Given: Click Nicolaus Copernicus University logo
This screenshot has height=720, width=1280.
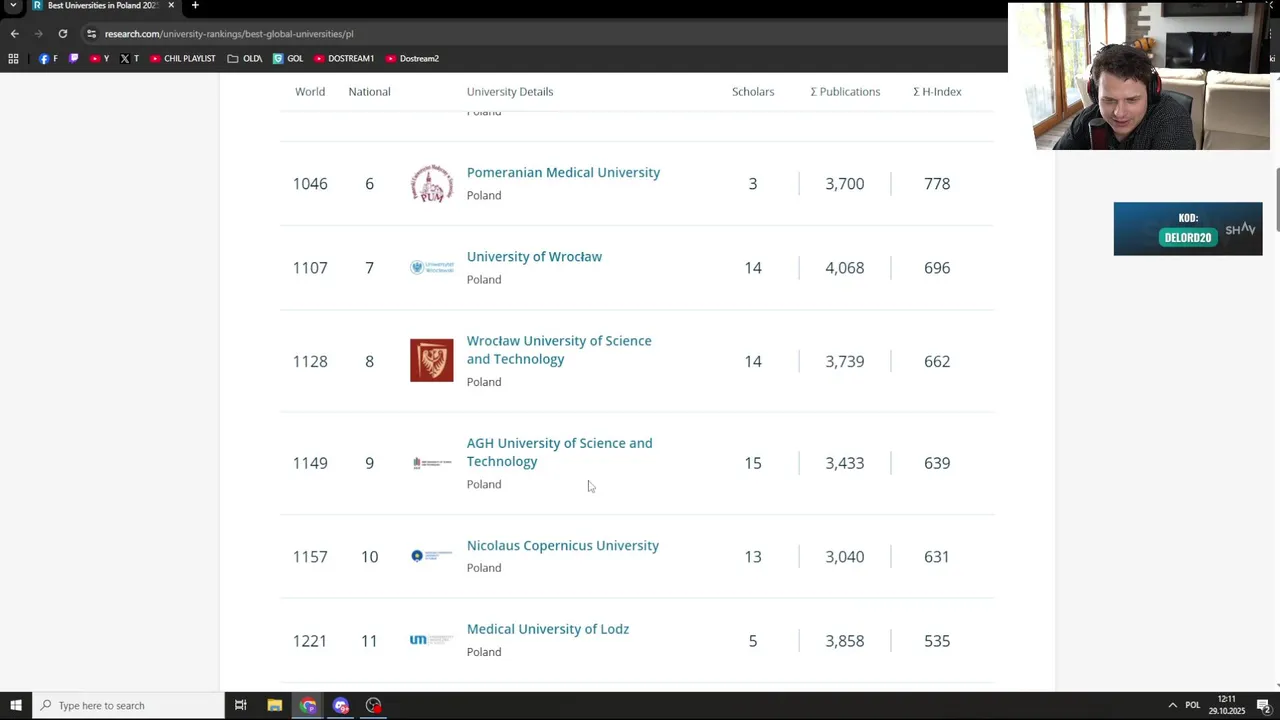Looking at the screenshot, I should pos(432,556).
